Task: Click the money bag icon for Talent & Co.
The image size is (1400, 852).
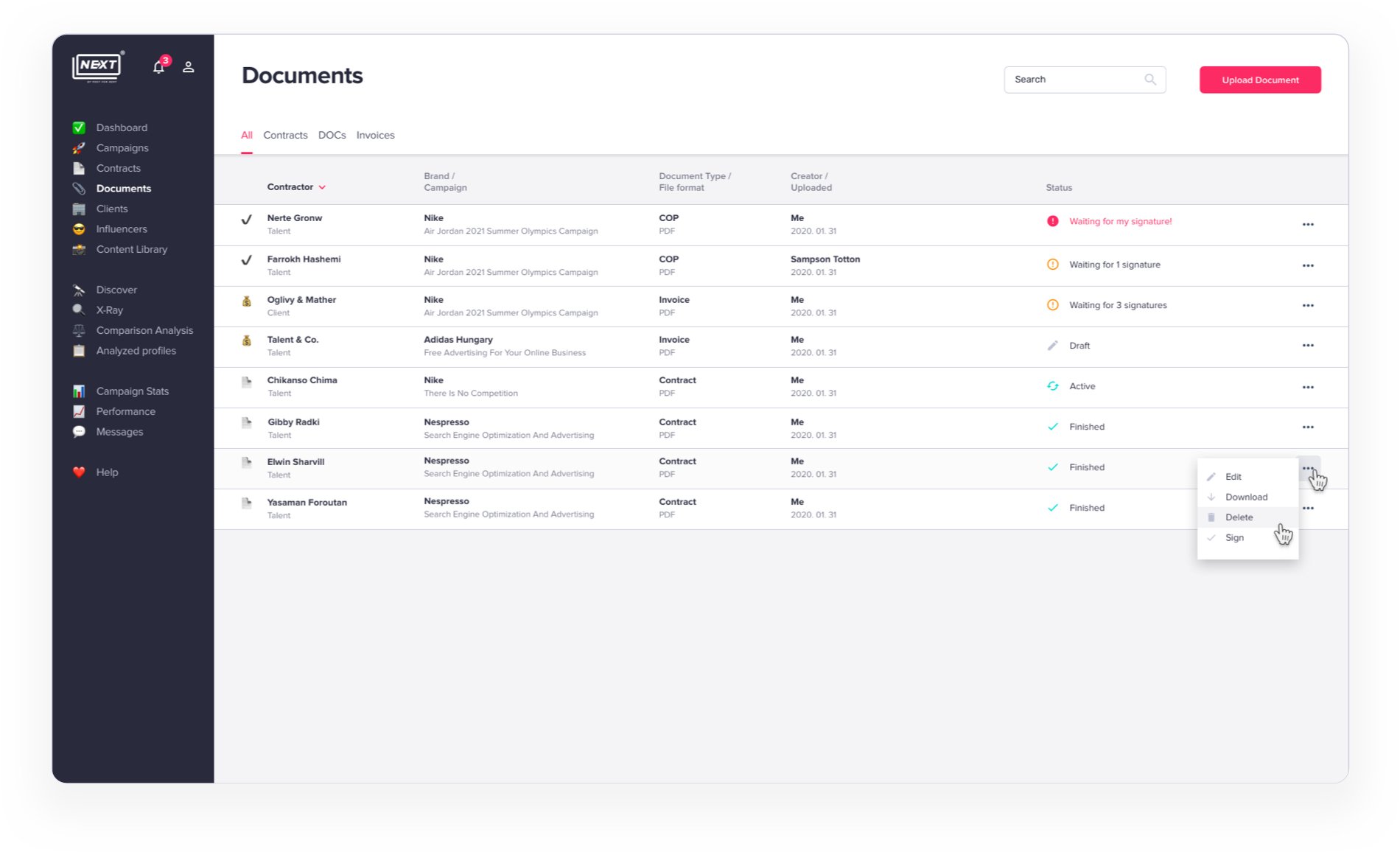Action: 247,341
